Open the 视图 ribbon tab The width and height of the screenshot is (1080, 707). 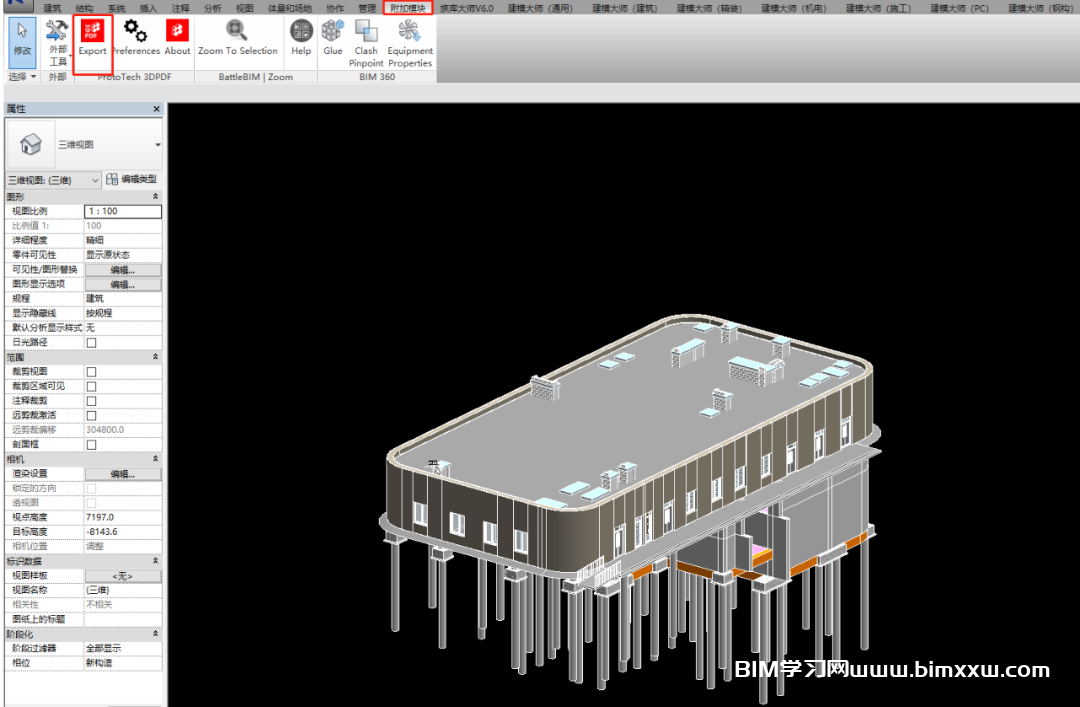click(x=244, y=8)
